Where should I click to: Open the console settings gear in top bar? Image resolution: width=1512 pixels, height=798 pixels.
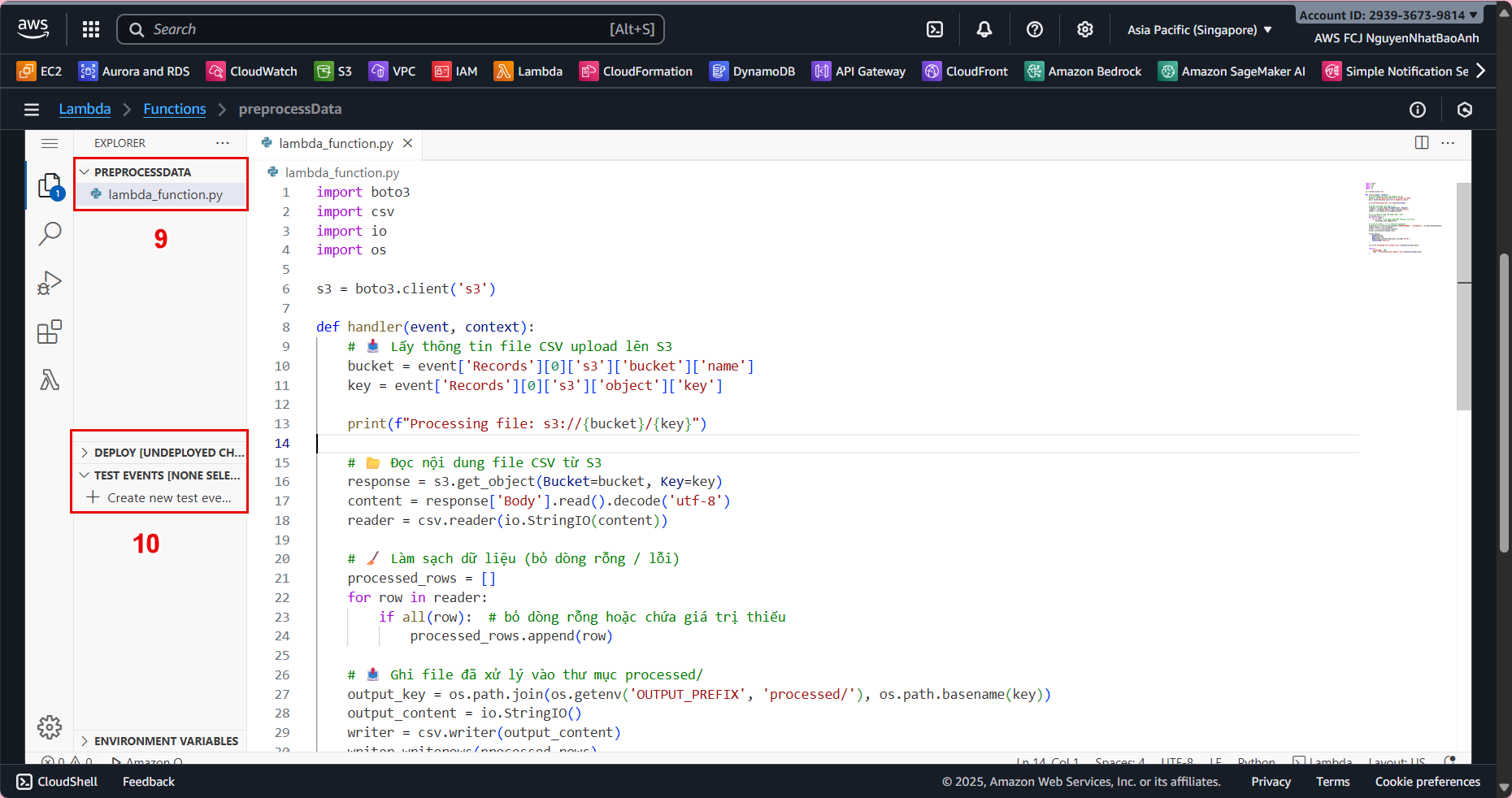tap(1085, 29)
